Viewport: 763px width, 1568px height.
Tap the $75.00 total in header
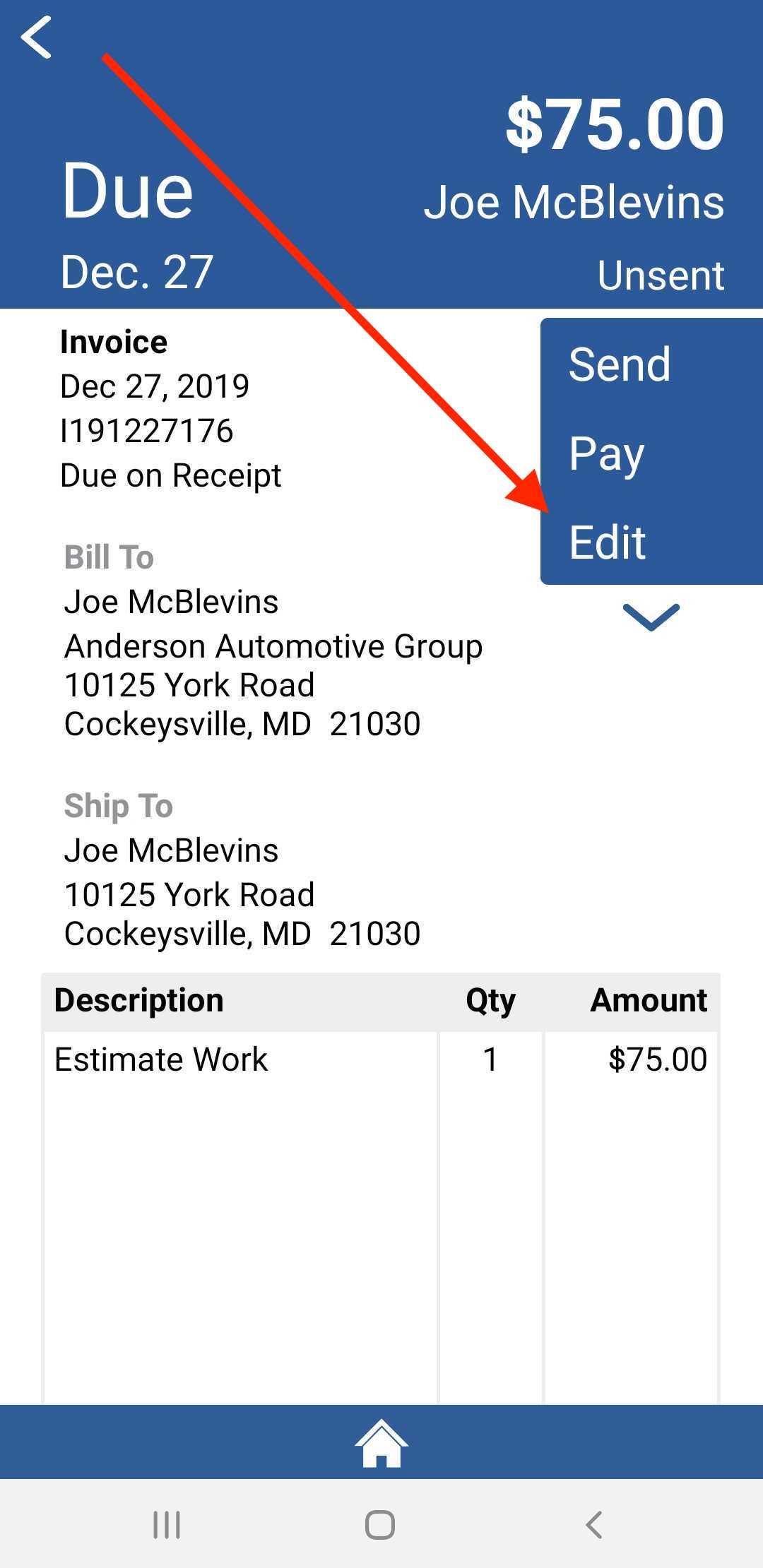pyautogui.click(x=615, y=125)
